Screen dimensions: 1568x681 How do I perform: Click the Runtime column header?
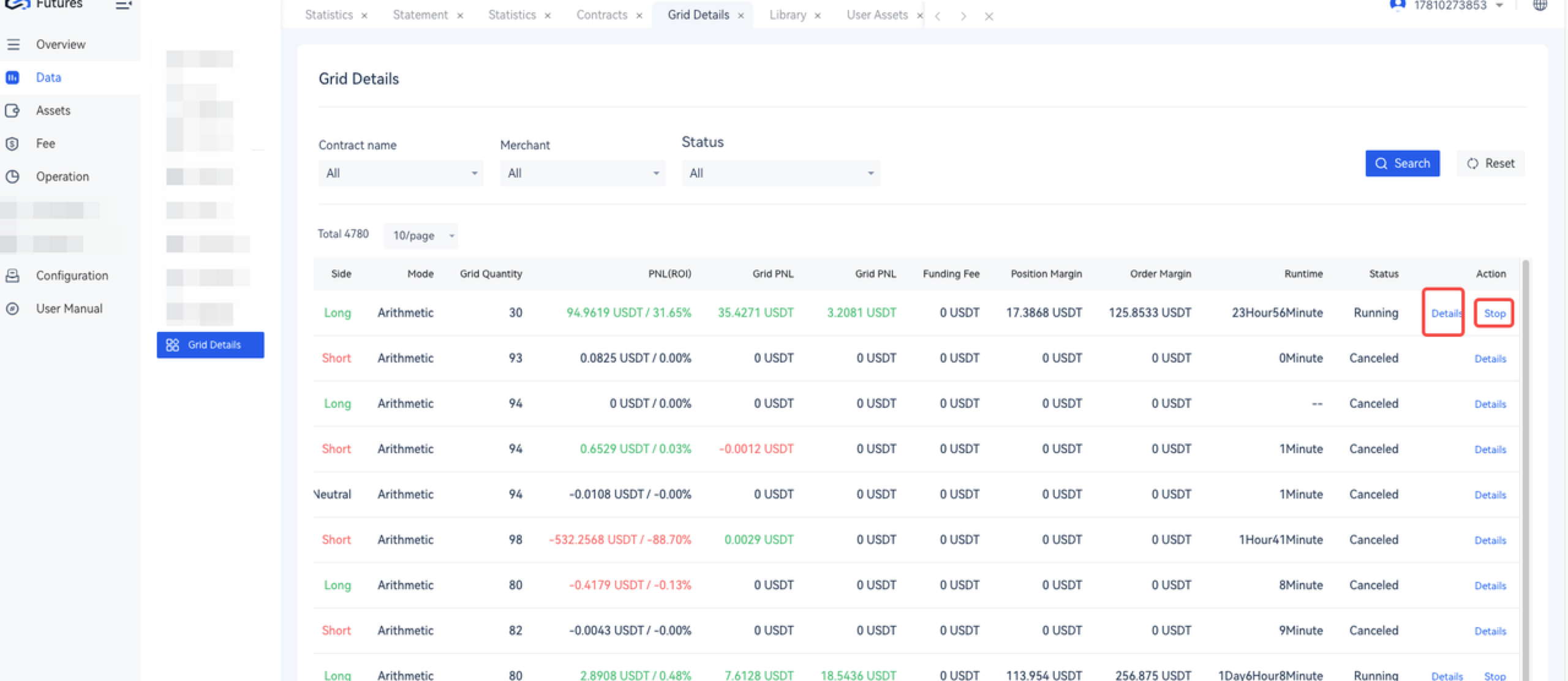pos(1303,274)
